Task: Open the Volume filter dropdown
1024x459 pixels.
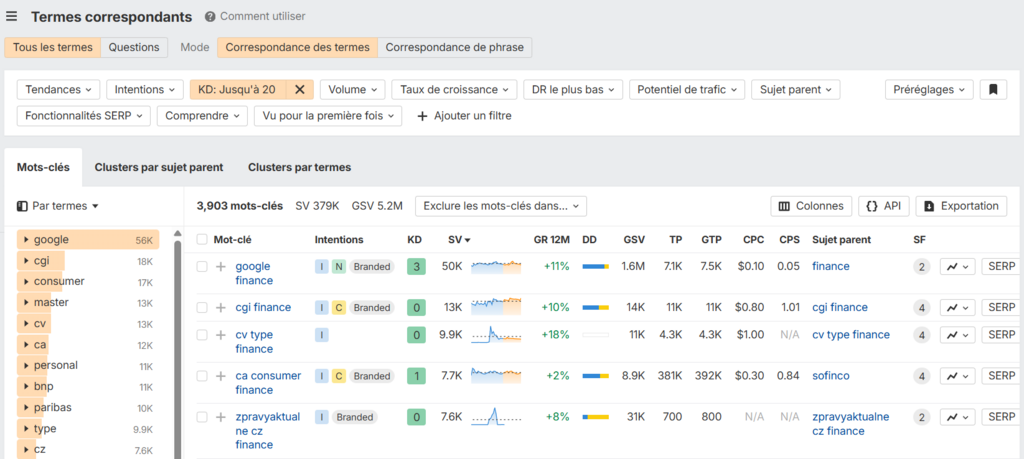Action: point(353,89)
